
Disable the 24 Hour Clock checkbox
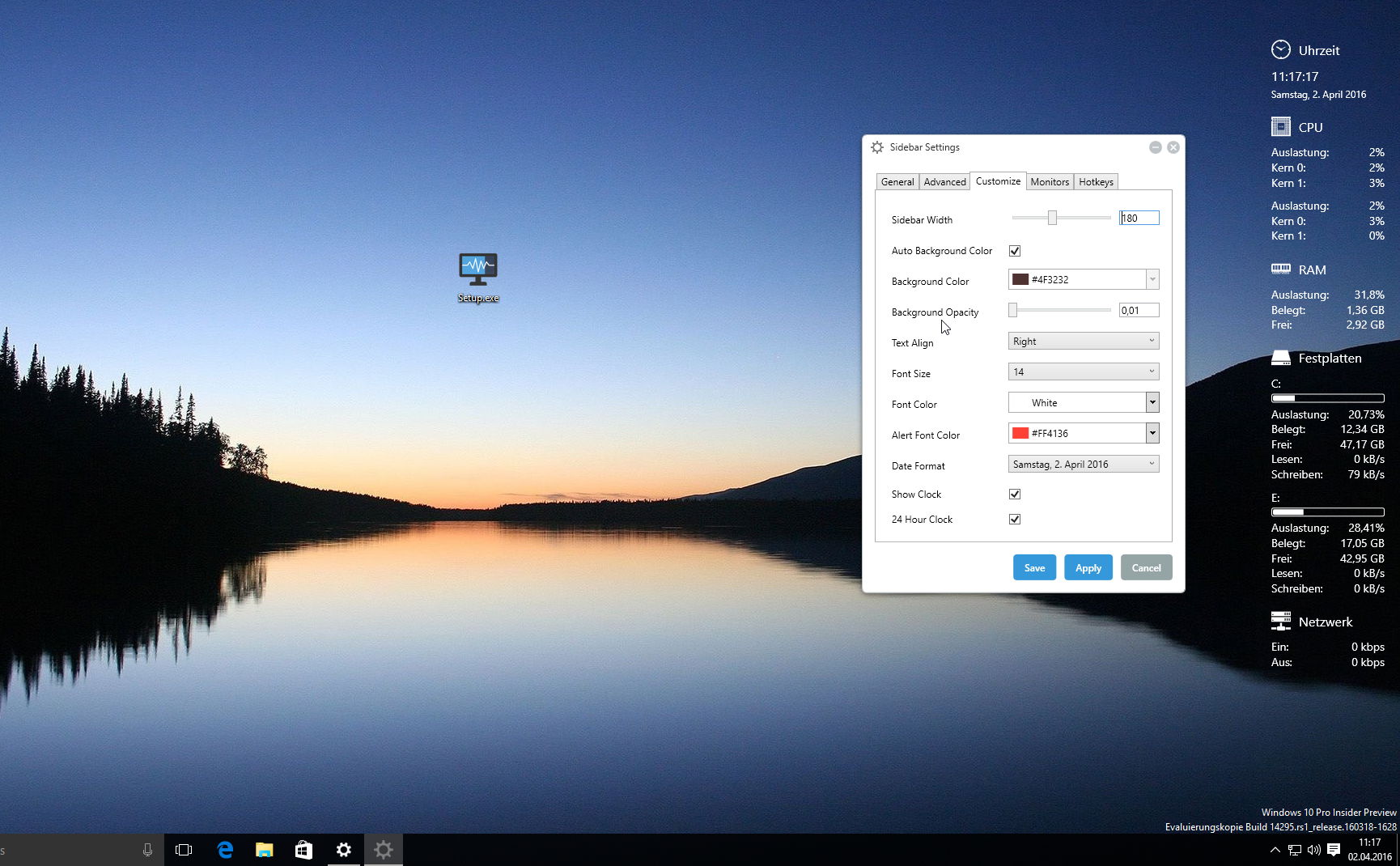pos(1015,519)
